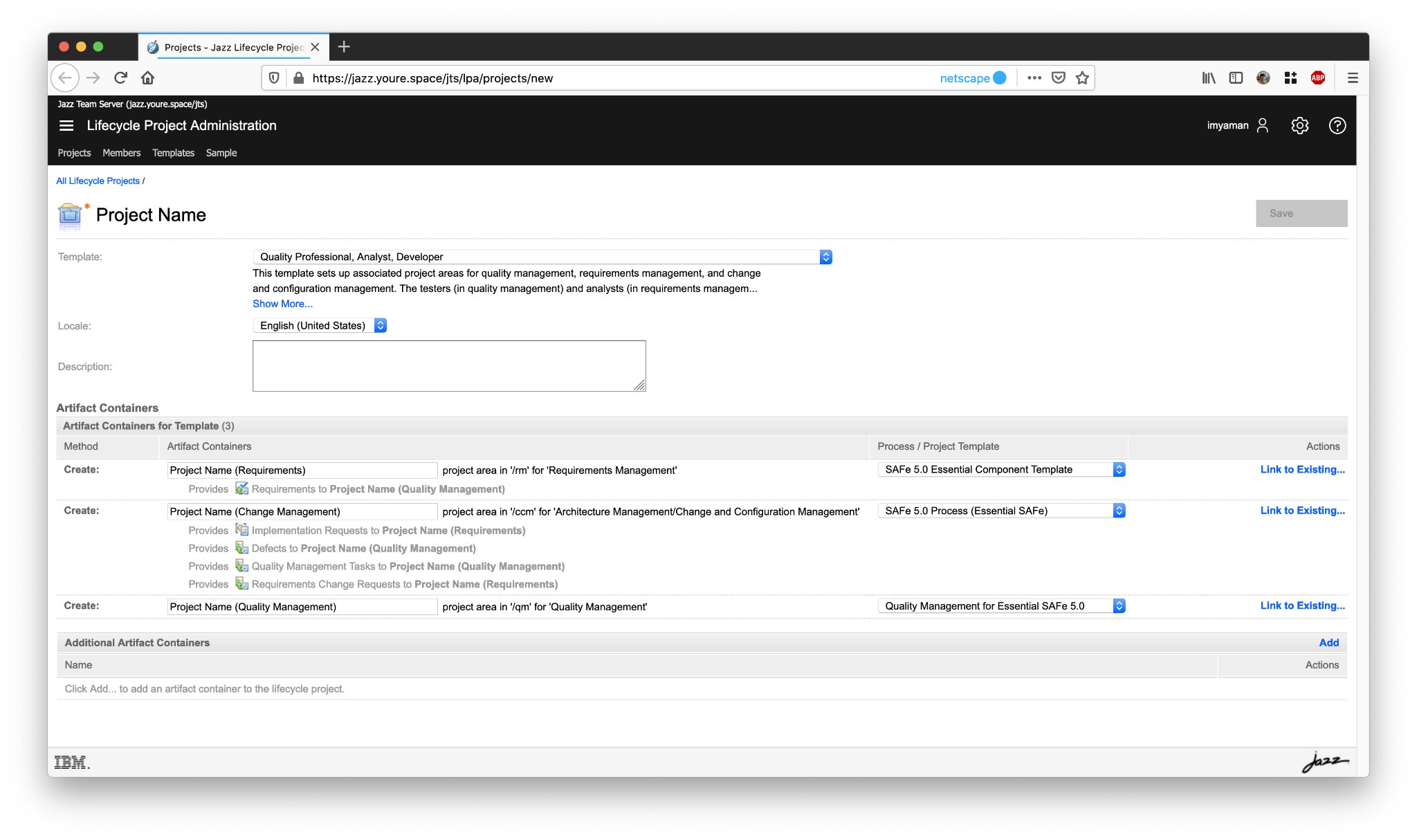This screenshot has width=1417, height=840.
Task: Click the site security padlock icon
Action: point(298,78)
